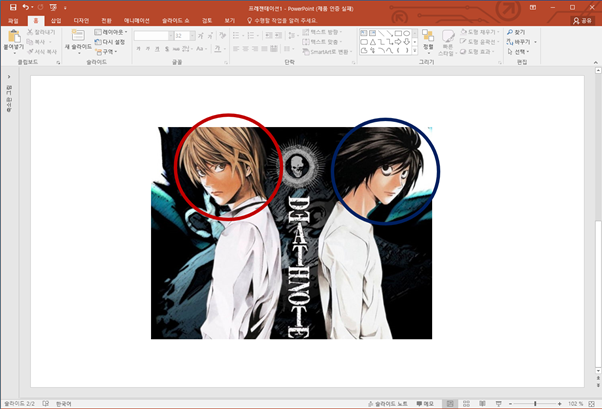Screen dimensions: 602x409
Task: Select the down arrow shape in gallery
Action: point(407,42)
